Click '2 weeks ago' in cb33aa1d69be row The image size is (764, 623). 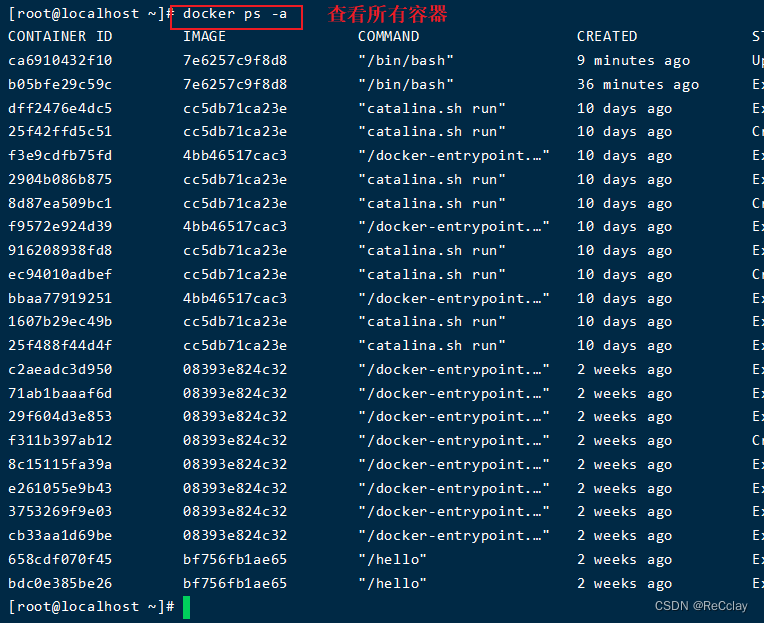[625, 535]
